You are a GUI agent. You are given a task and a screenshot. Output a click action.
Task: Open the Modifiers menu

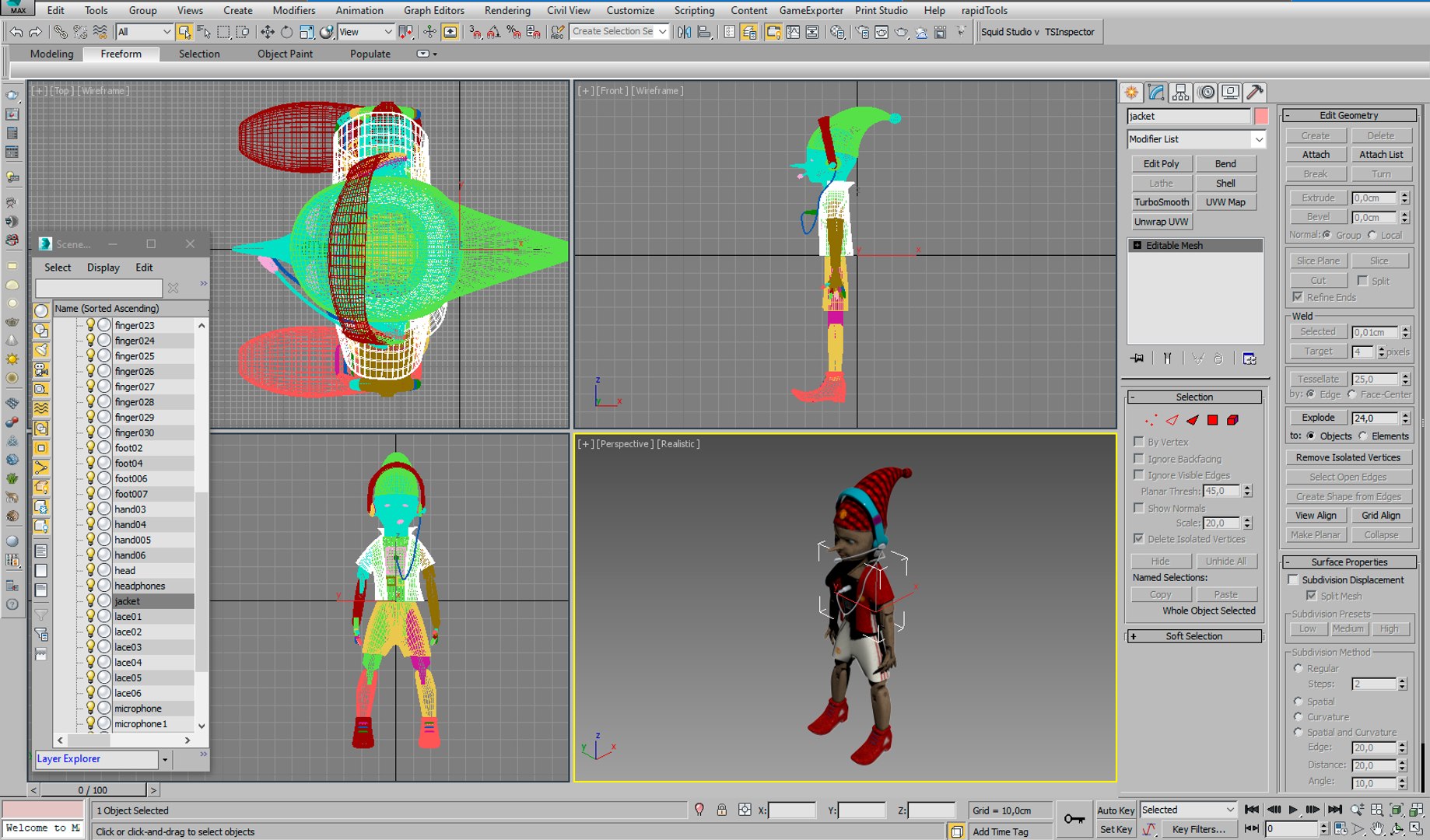(x=293, y=10)
